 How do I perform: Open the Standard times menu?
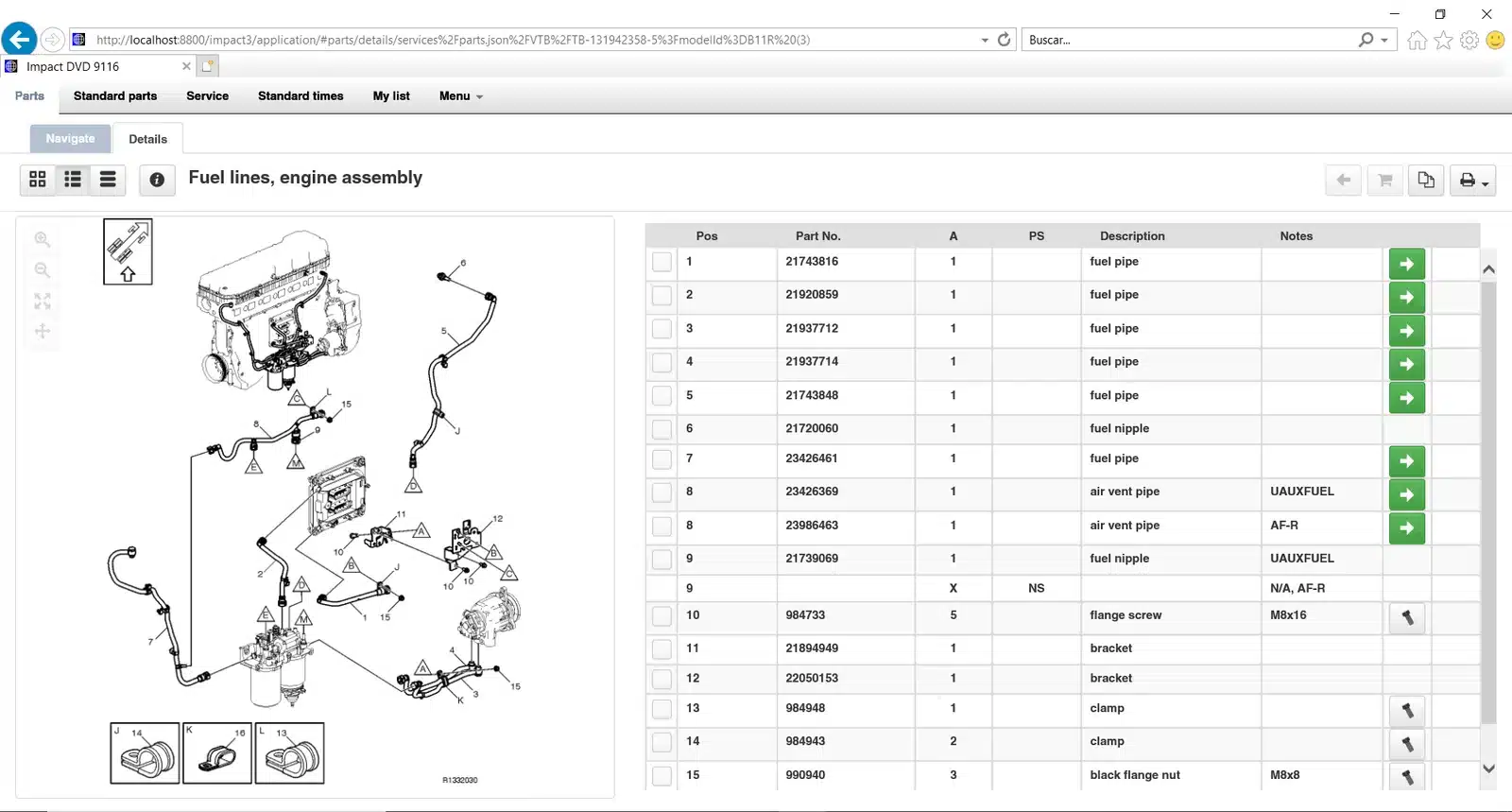tap(301, 96)
